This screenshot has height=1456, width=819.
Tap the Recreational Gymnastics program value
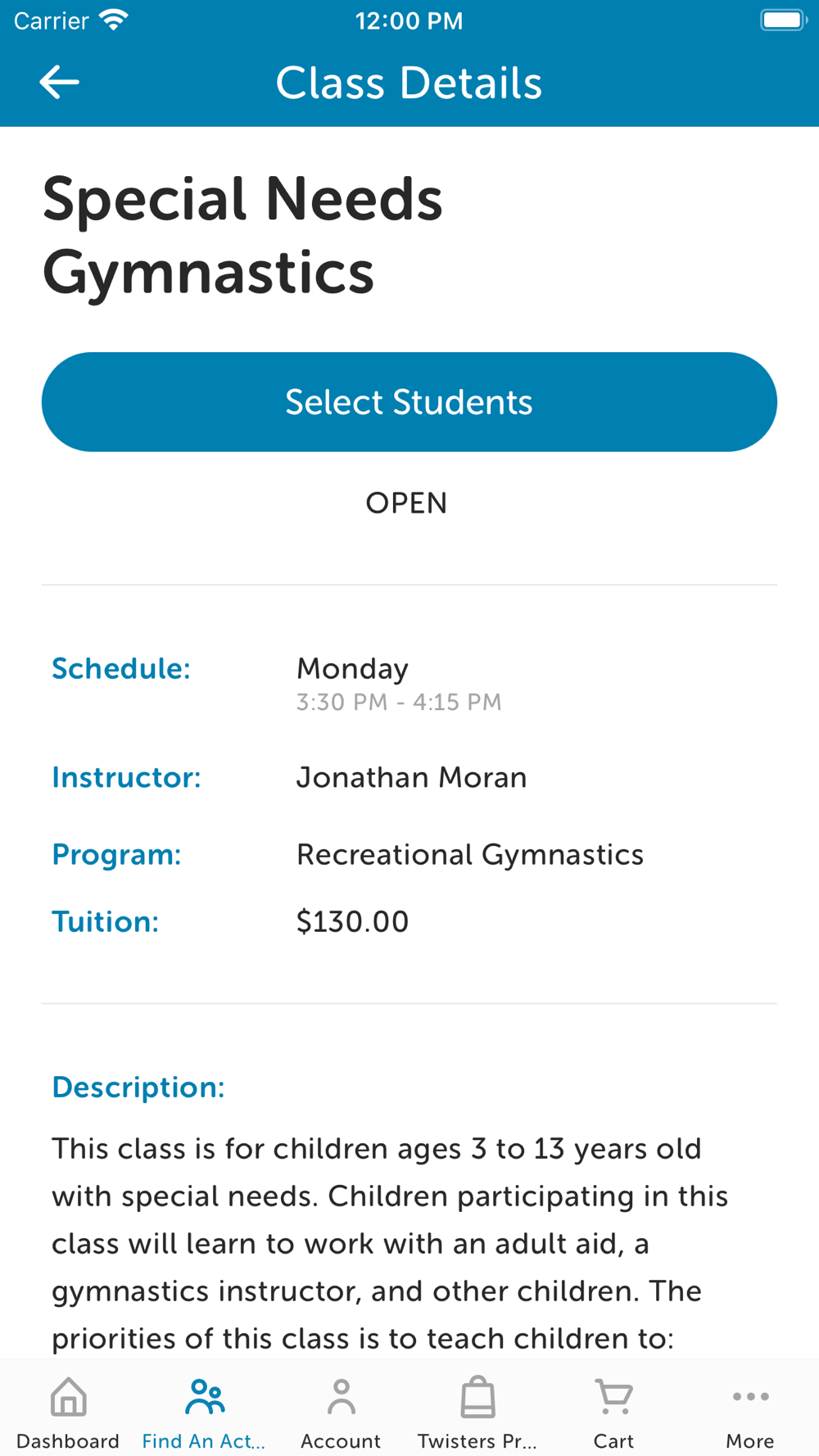click(x=470, y=854)
